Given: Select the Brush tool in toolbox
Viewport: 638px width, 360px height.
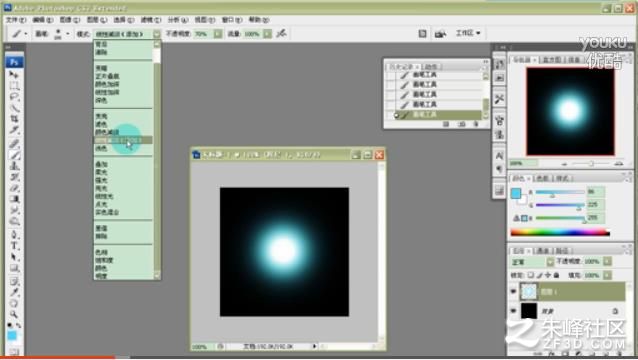Looking at the screenshot, I should tap(14, 155).
